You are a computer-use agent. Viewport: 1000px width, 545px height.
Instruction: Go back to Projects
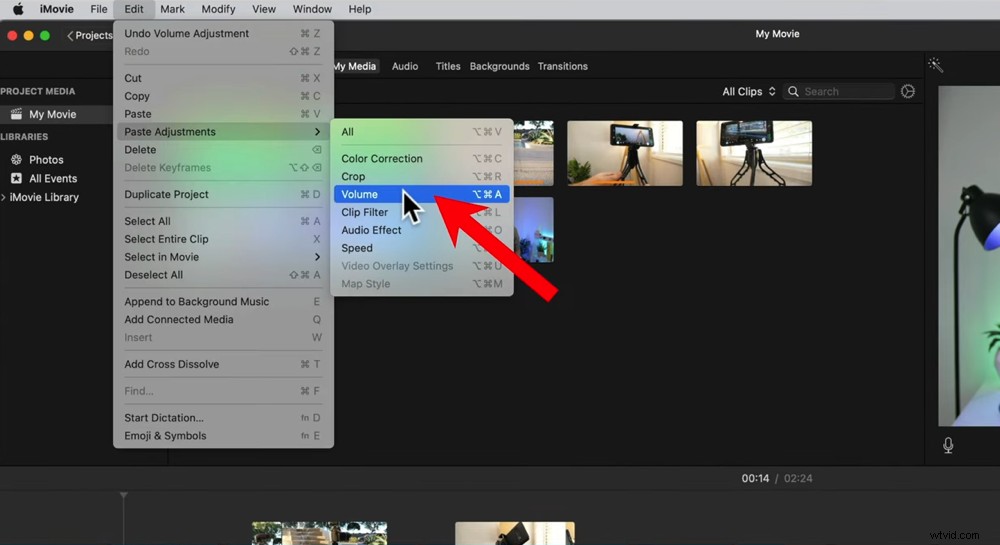tap(90, 36)
